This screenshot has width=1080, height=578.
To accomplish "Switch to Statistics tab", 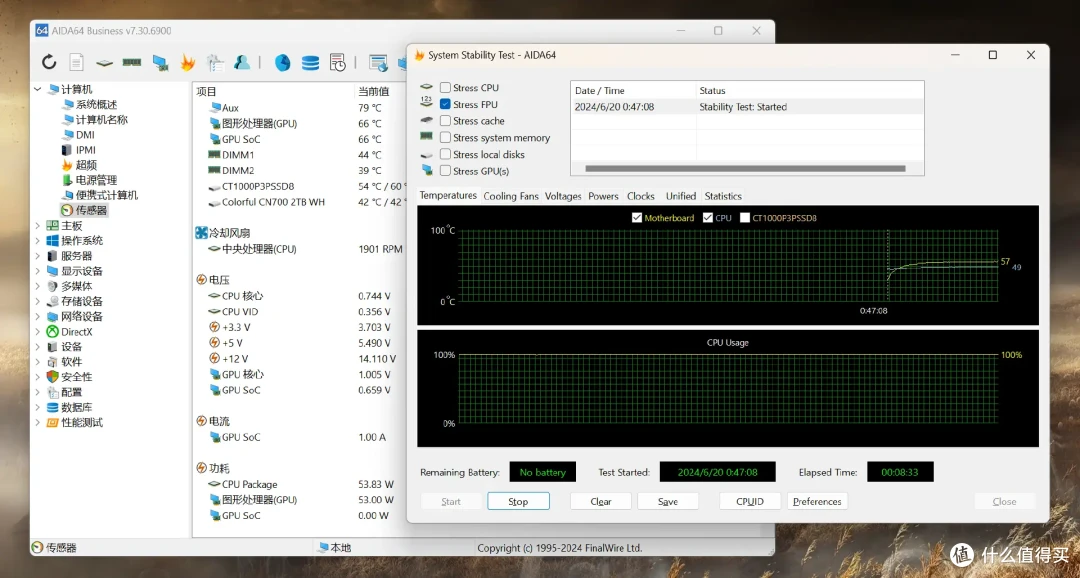I will point(723,196).
